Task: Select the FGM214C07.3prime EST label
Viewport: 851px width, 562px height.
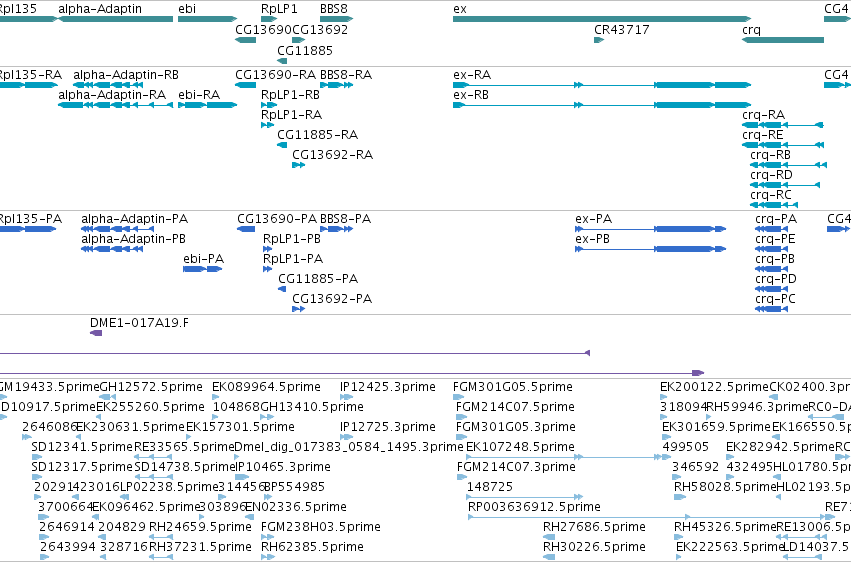Action: [x=516, y=467]
